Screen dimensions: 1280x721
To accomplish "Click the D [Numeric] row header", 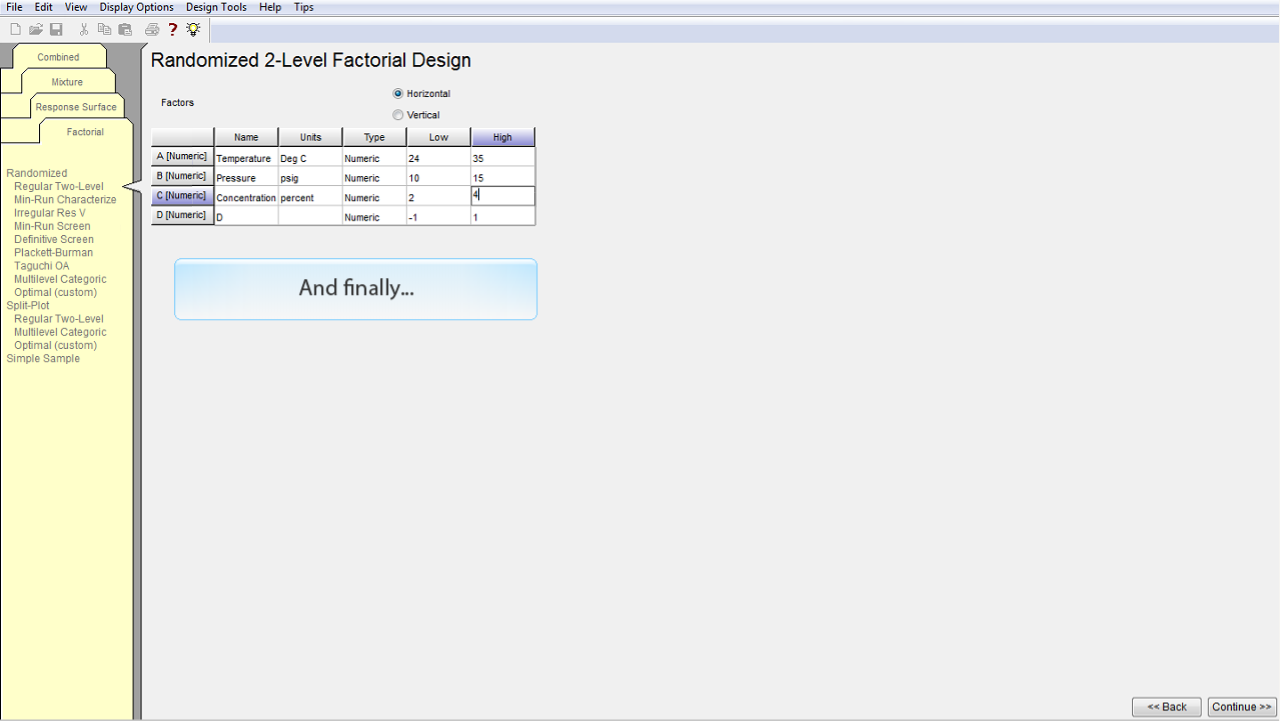I will [x=182, y=215].
